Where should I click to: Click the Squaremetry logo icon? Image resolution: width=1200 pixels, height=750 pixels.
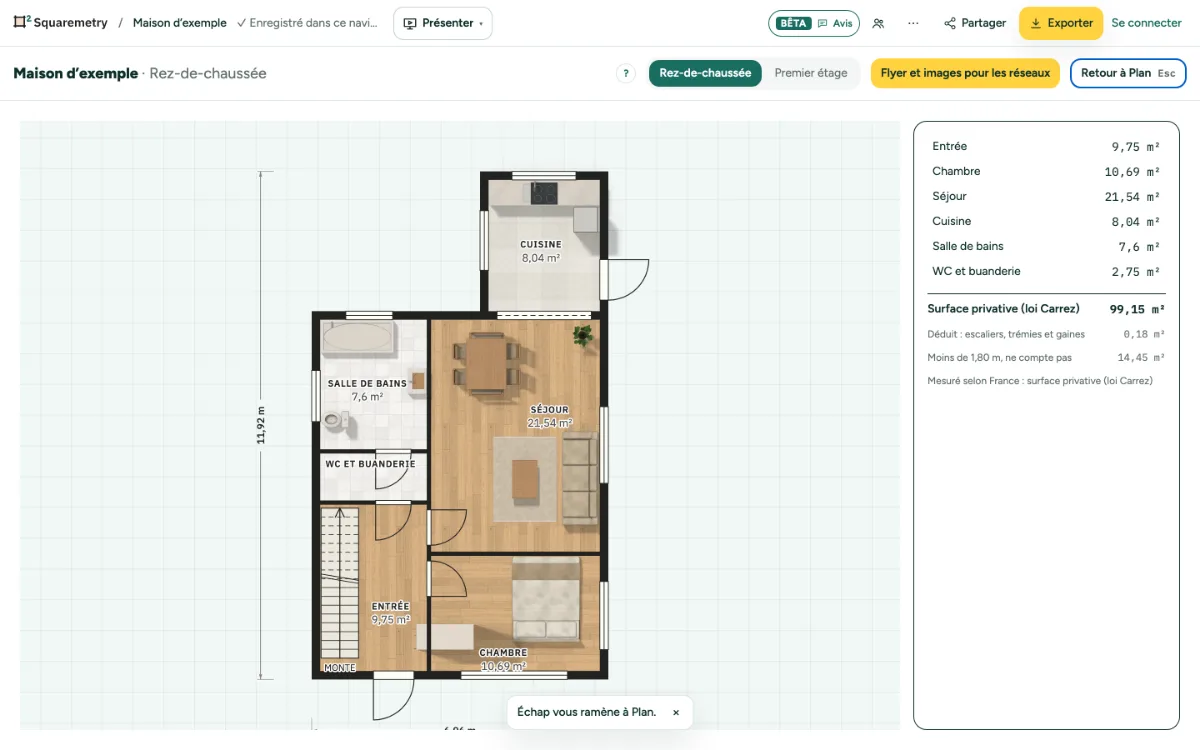[x=22, y=22]
